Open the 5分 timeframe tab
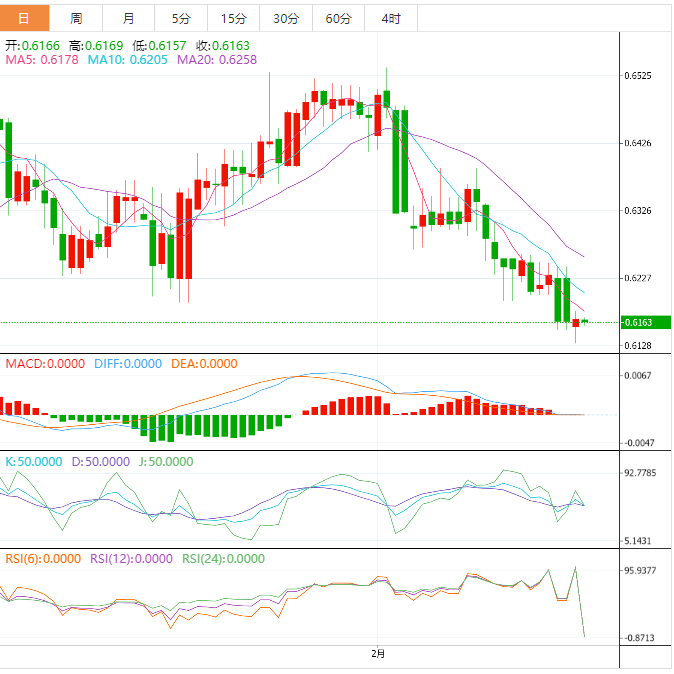 [x=181, y=18]
